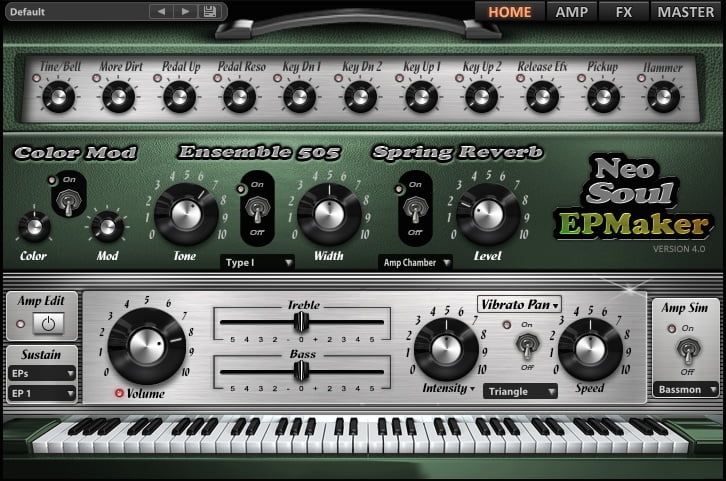The width and height of the screenshot is (726, 481).
Task: Click the Pedal Up knob
Action: 178,96
